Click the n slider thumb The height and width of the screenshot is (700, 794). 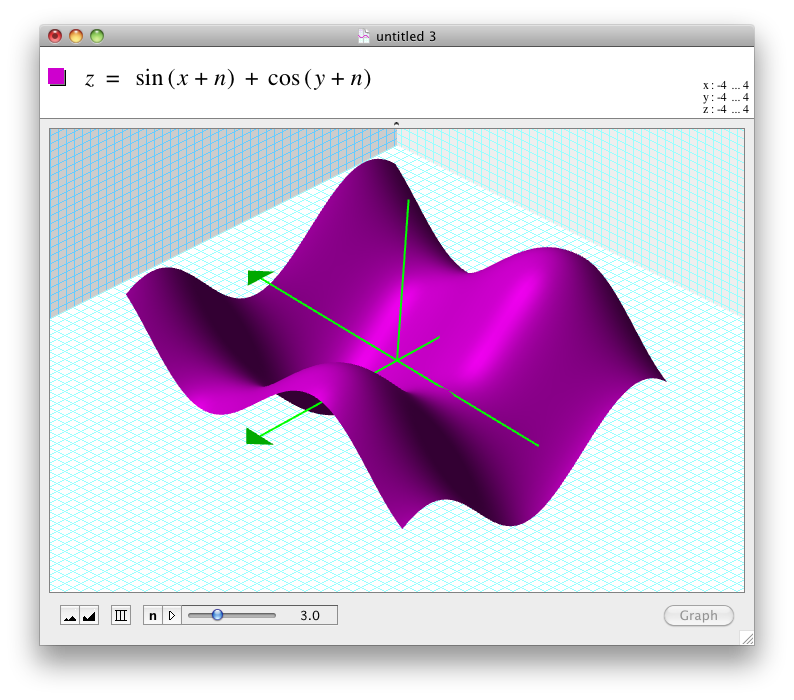point(217,615)
